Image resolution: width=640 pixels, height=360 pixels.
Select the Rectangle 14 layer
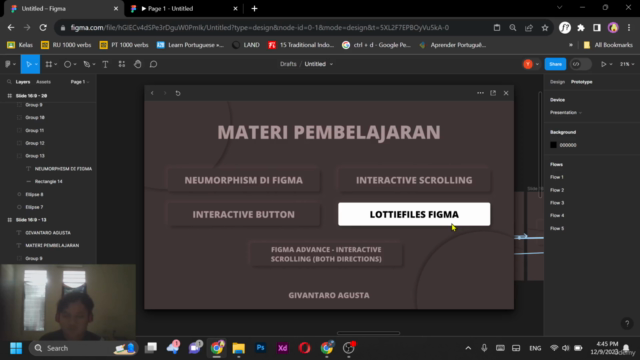pos(49,181)
